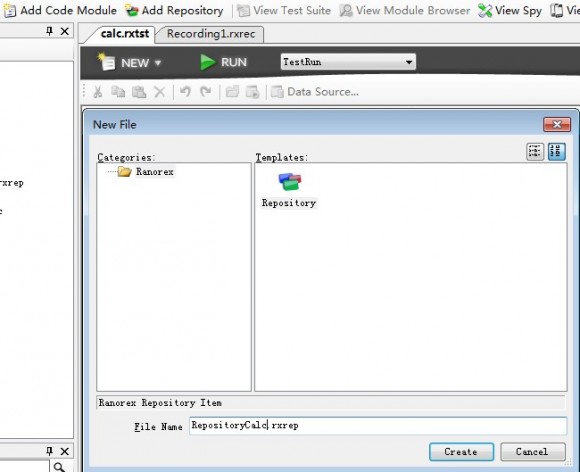Click the Create button
Viewport: 580px width, 472px height.
461,452
